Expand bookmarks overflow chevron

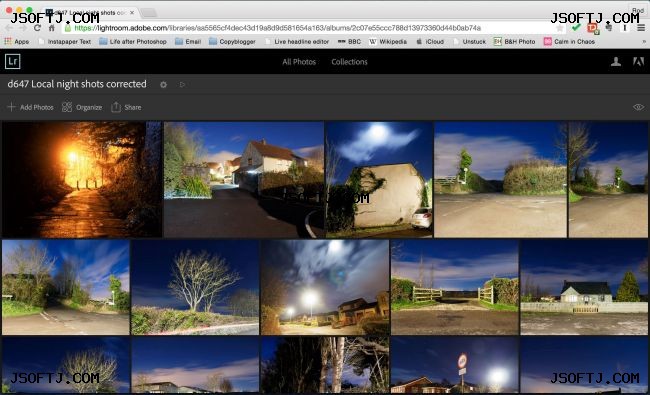(644, 41)
